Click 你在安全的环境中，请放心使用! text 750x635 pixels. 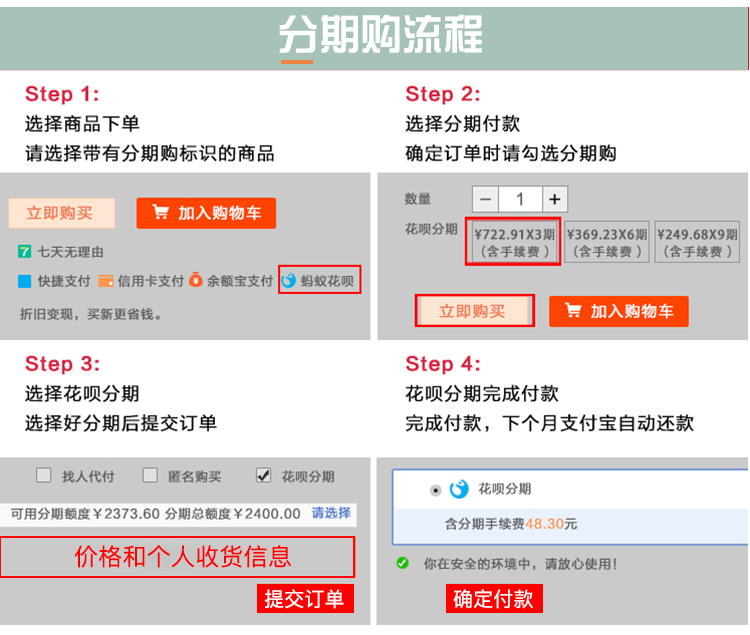tap(520, 564)
